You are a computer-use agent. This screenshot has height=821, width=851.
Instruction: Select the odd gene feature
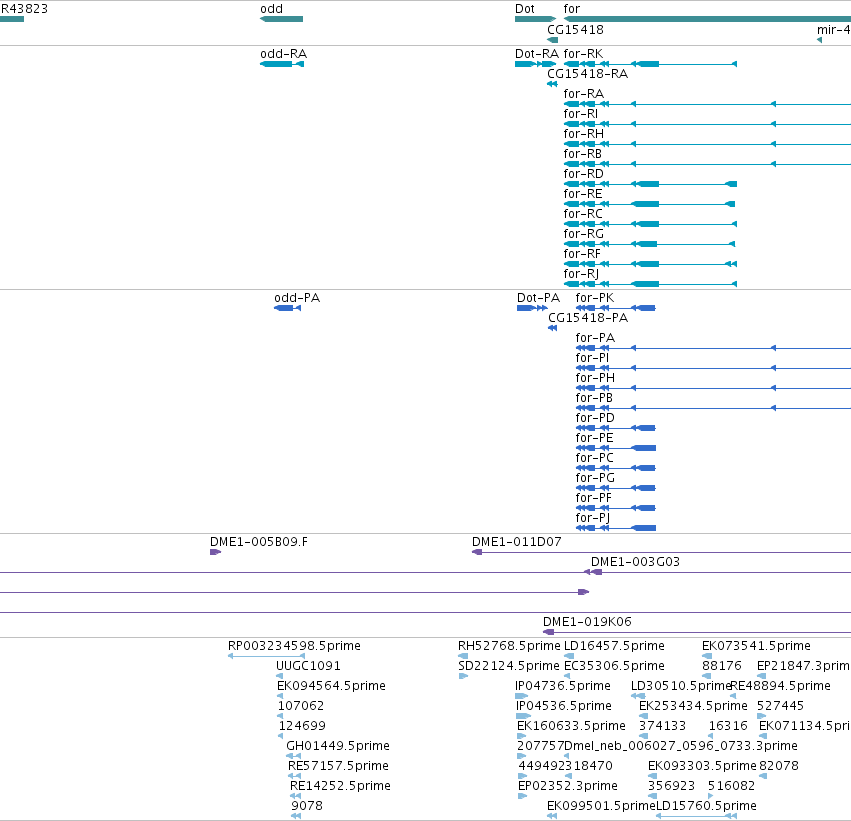tap(282, 19)
